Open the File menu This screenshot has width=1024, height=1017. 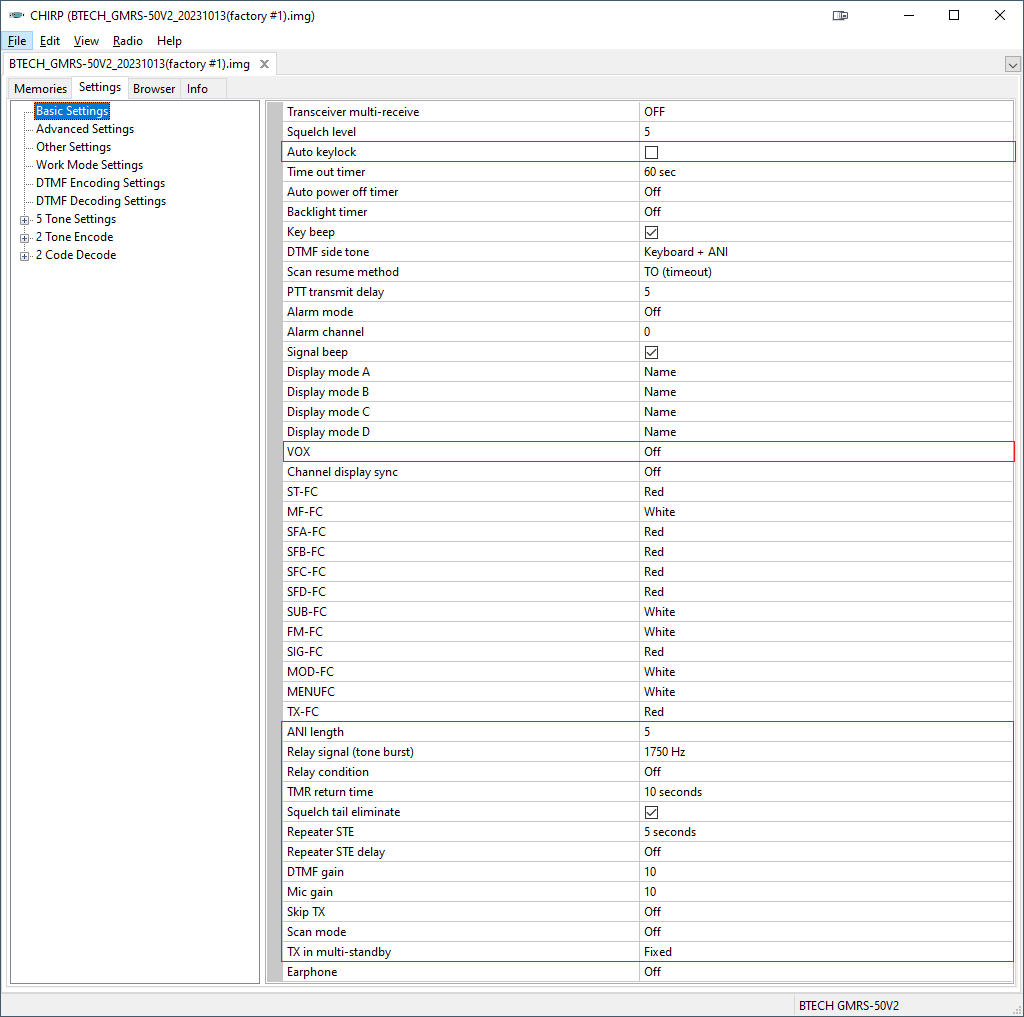[x=17, y=40]
